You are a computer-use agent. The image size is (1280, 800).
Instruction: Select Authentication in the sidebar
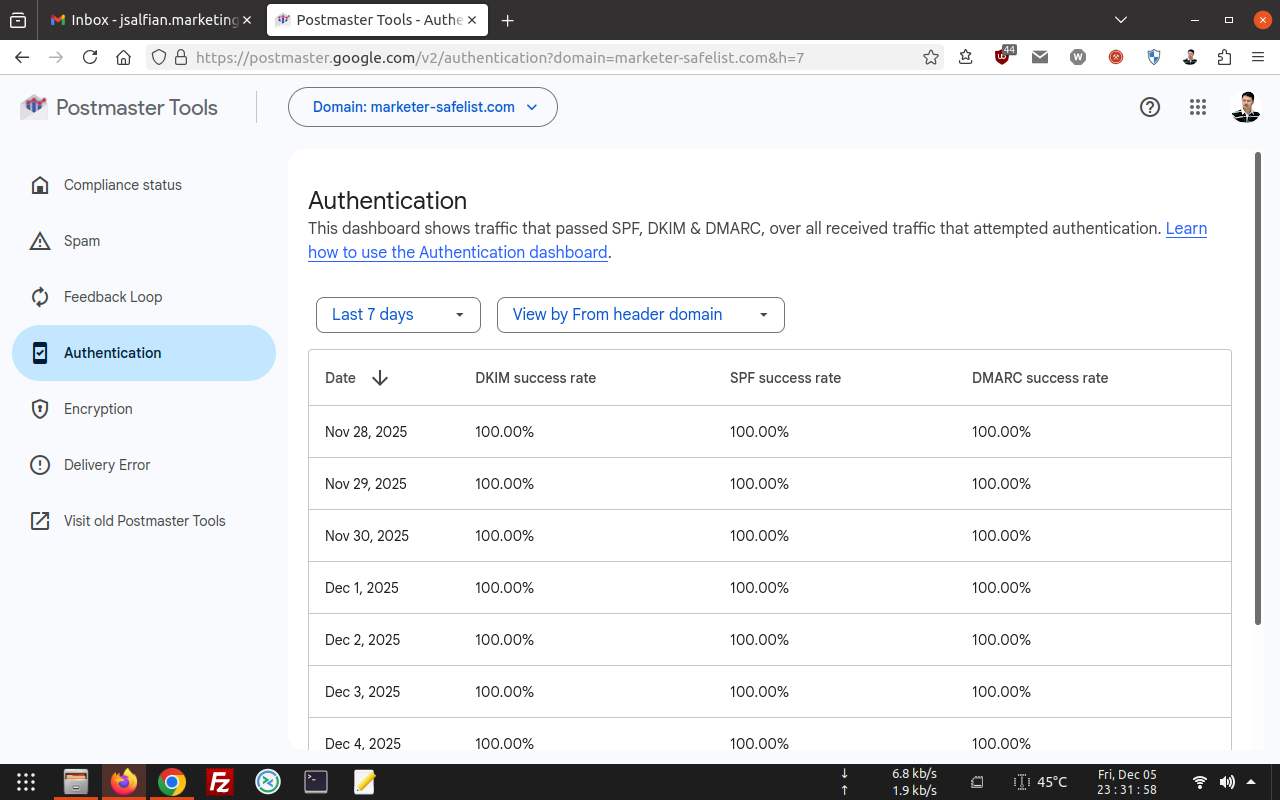point(143,353)
